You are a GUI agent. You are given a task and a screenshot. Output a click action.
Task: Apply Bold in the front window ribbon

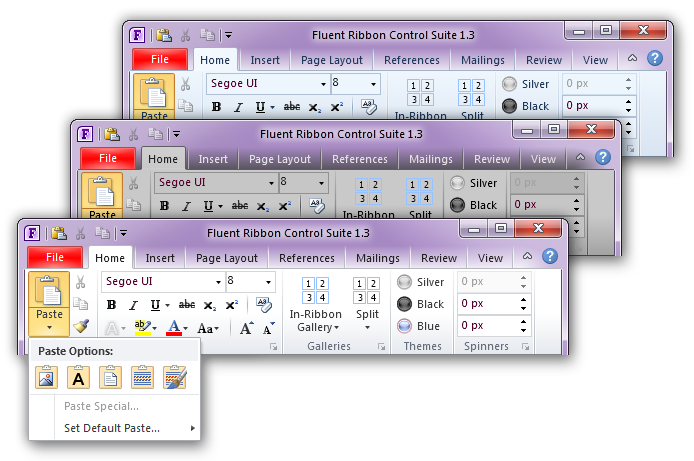(x=112, y=305)
